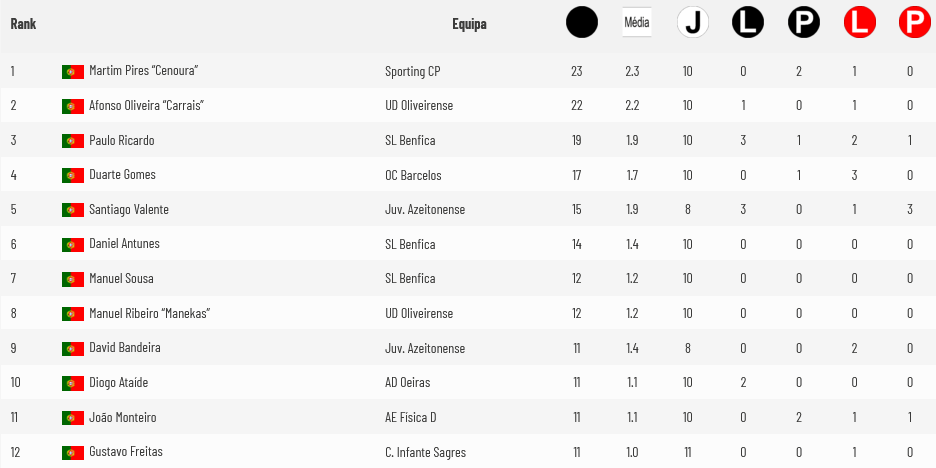Click Portugal flag next to Gustavo Freitas
Image resolution: width=936 pixels, height=468 pixels.
click(73, 452)
